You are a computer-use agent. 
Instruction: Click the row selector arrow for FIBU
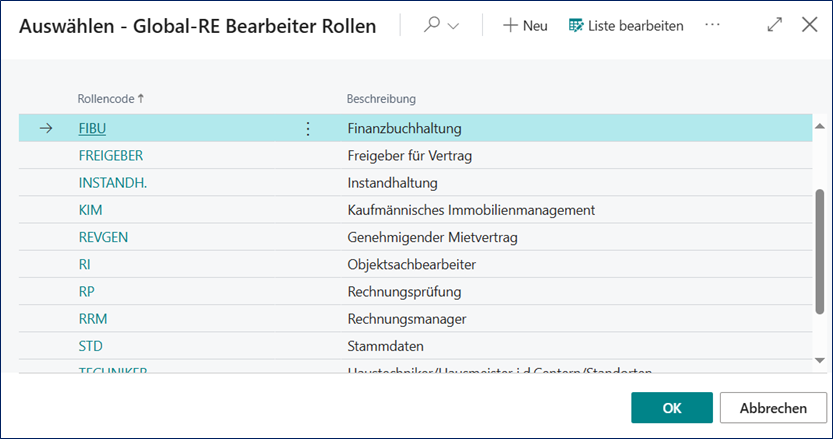point(45,129)
